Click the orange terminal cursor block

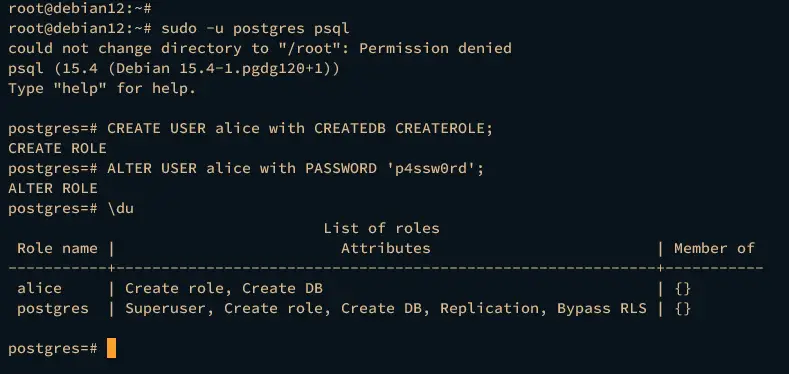click(x=111, y=348)
